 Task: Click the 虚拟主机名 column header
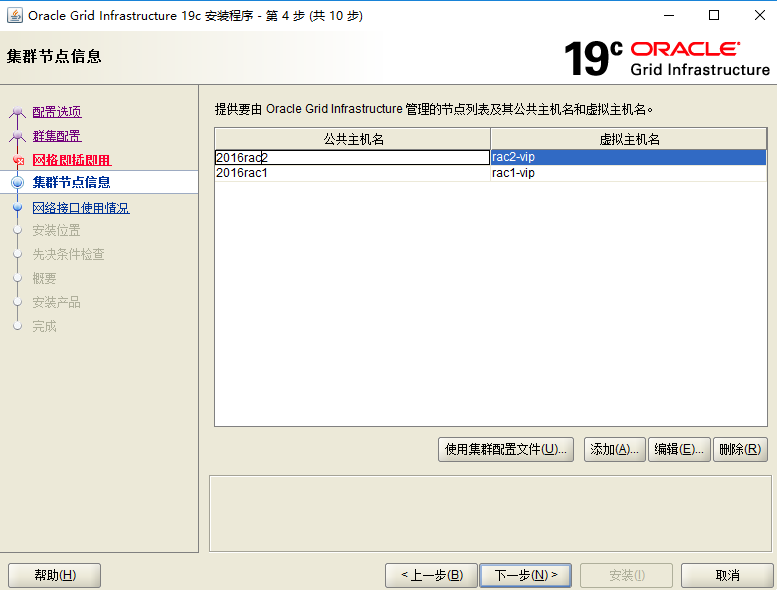tap(629, 139)
